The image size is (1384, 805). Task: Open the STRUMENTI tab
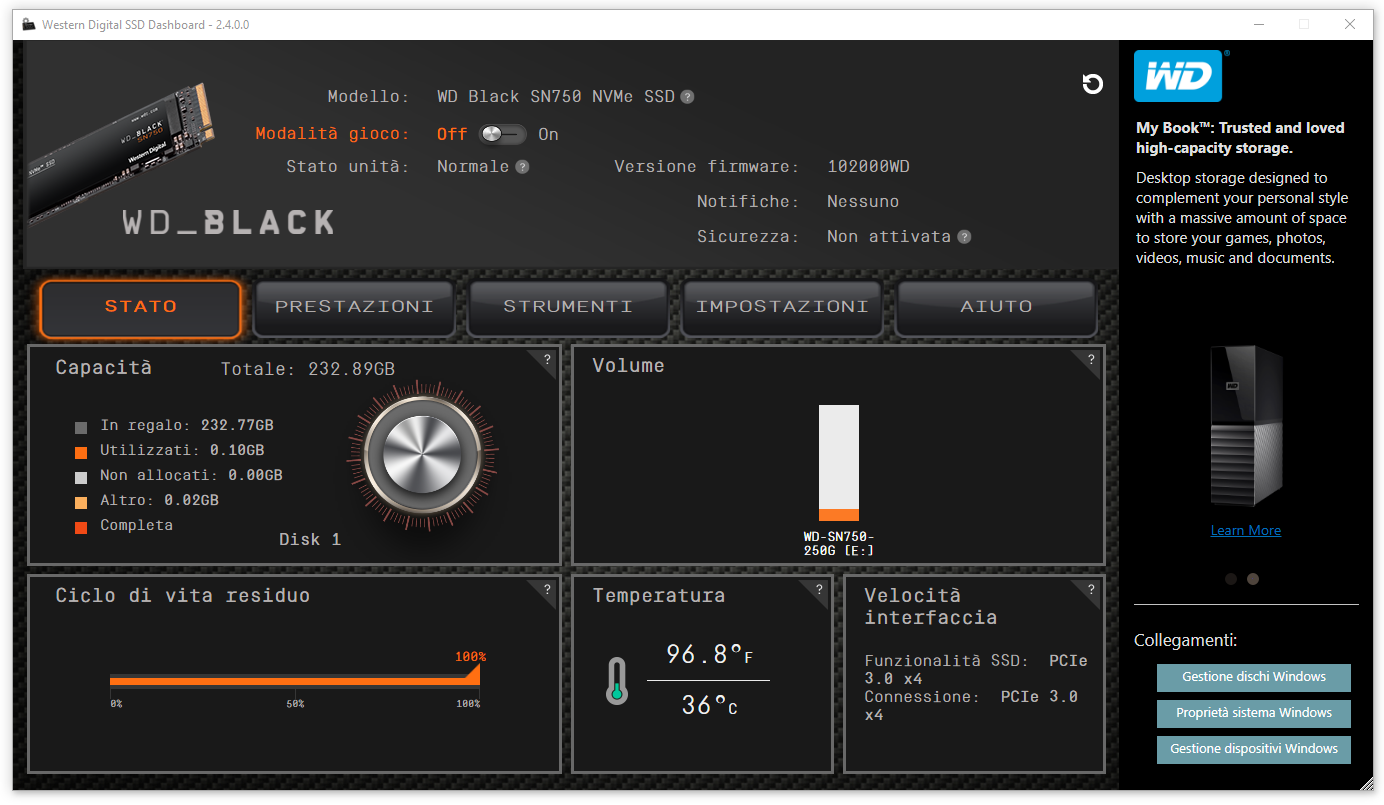click(568, 307)
